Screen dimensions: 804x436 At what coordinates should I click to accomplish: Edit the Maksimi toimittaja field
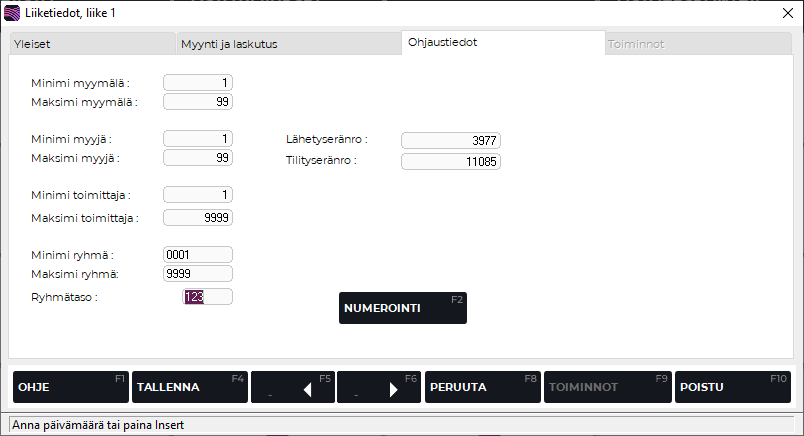point(198,216)
